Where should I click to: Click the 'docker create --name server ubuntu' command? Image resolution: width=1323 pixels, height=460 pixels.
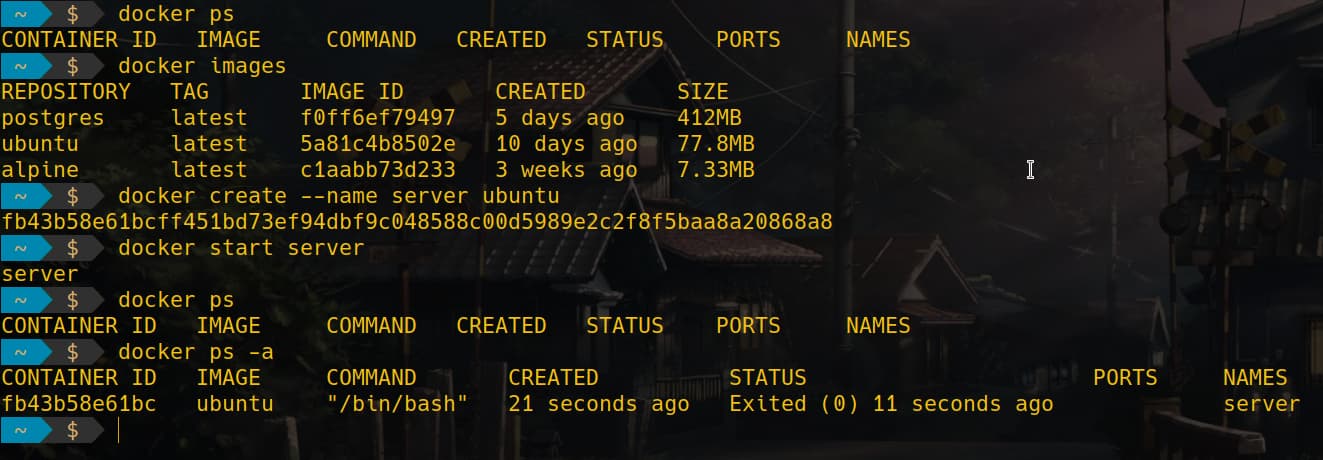338,196
